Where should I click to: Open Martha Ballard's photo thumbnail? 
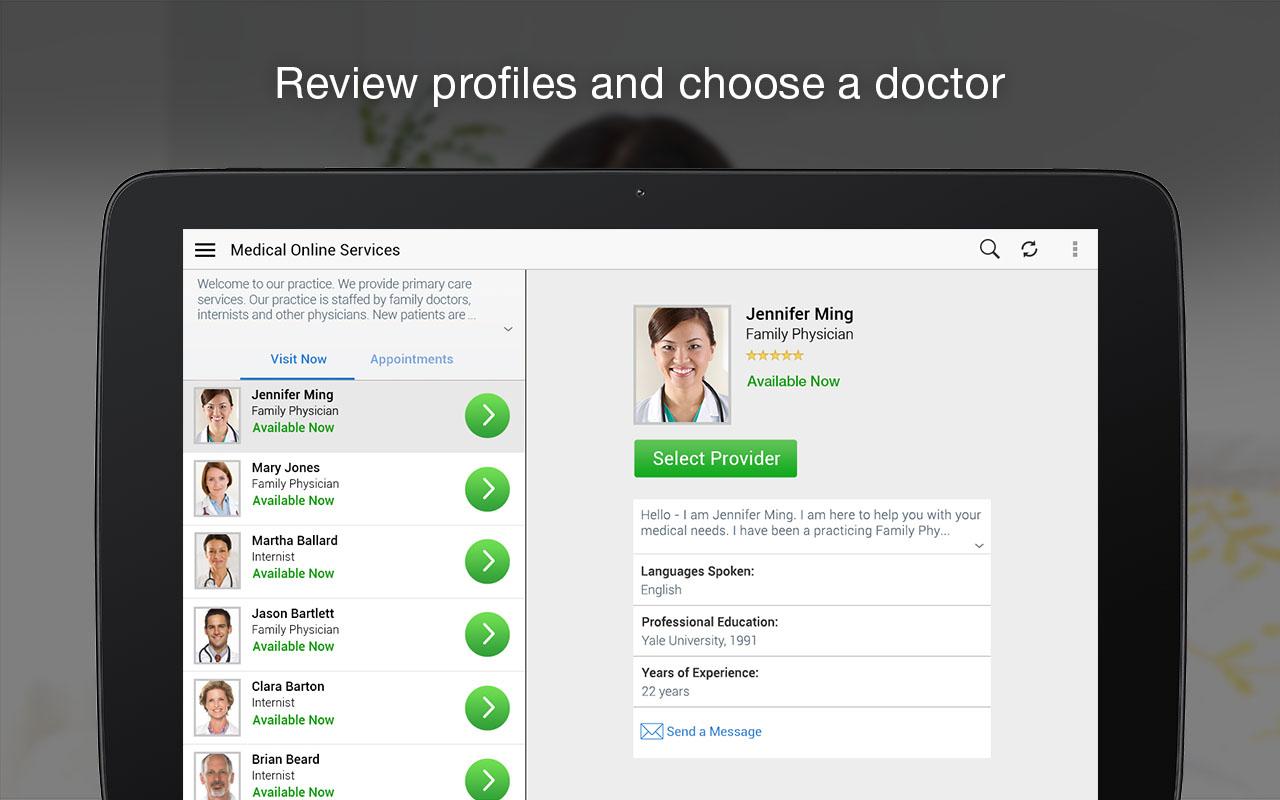[x=217, y=561]
